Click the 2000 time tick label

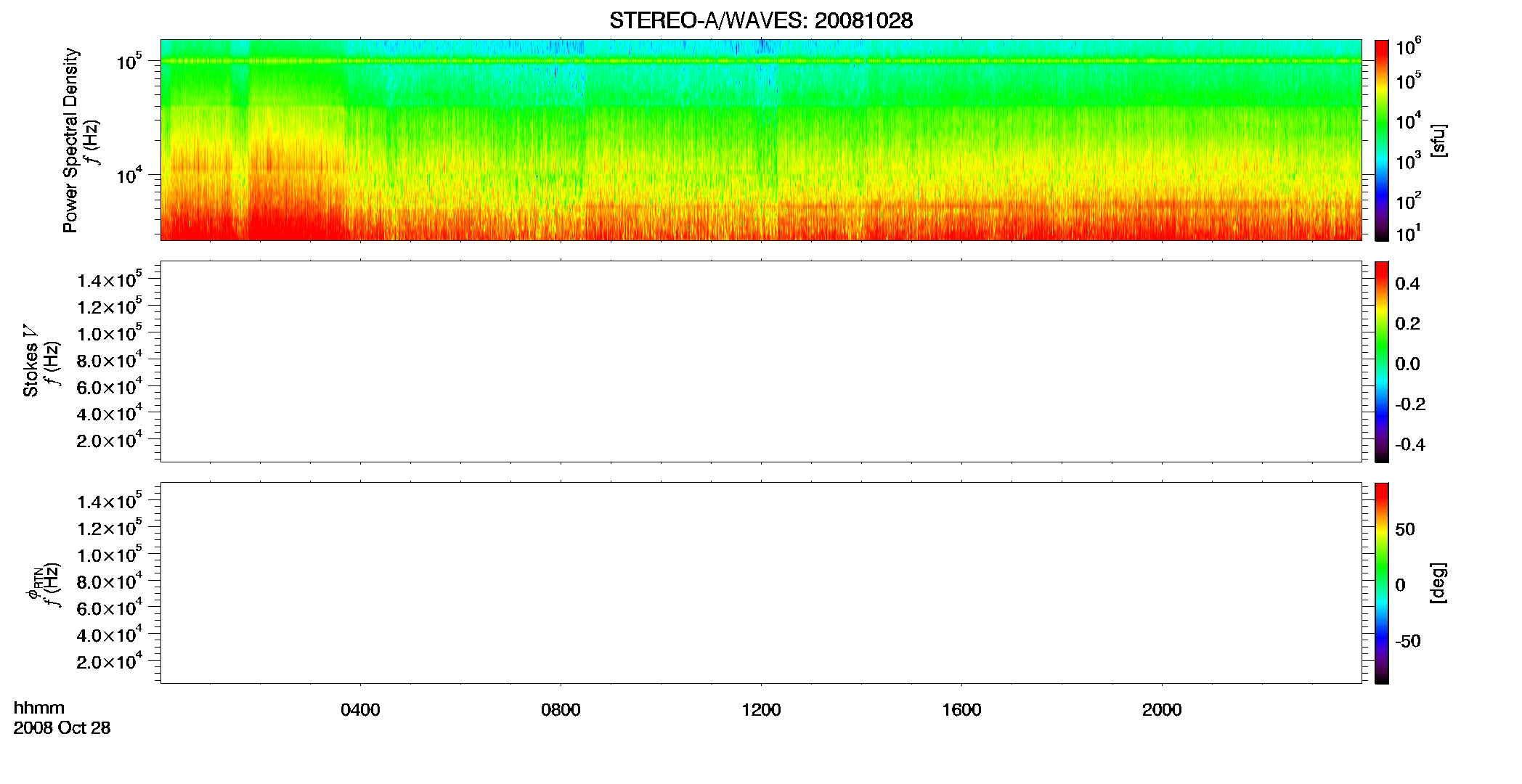click(1162, 710)
